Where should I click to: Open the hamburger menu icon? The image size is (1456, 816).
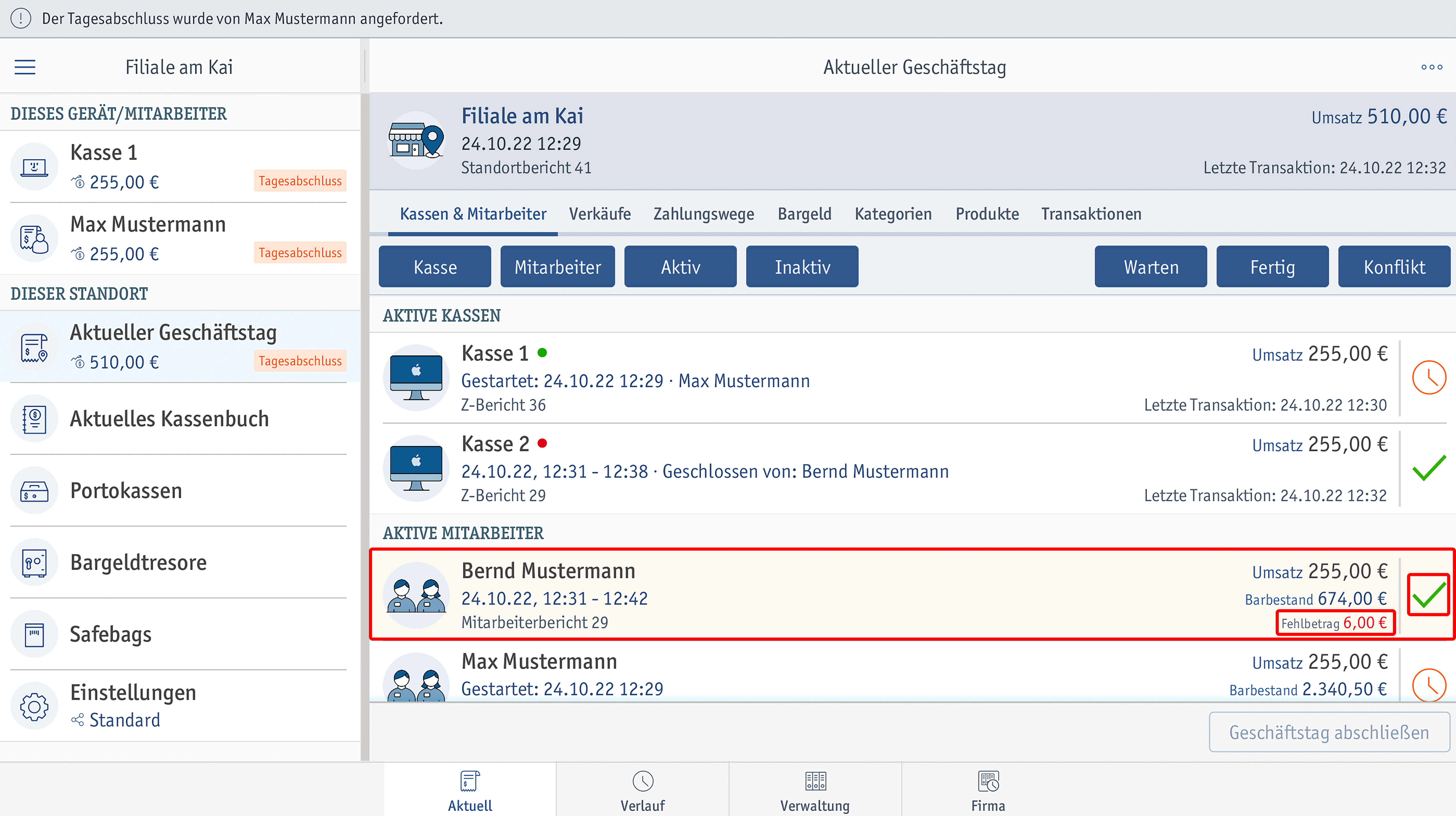pos(25,67)
